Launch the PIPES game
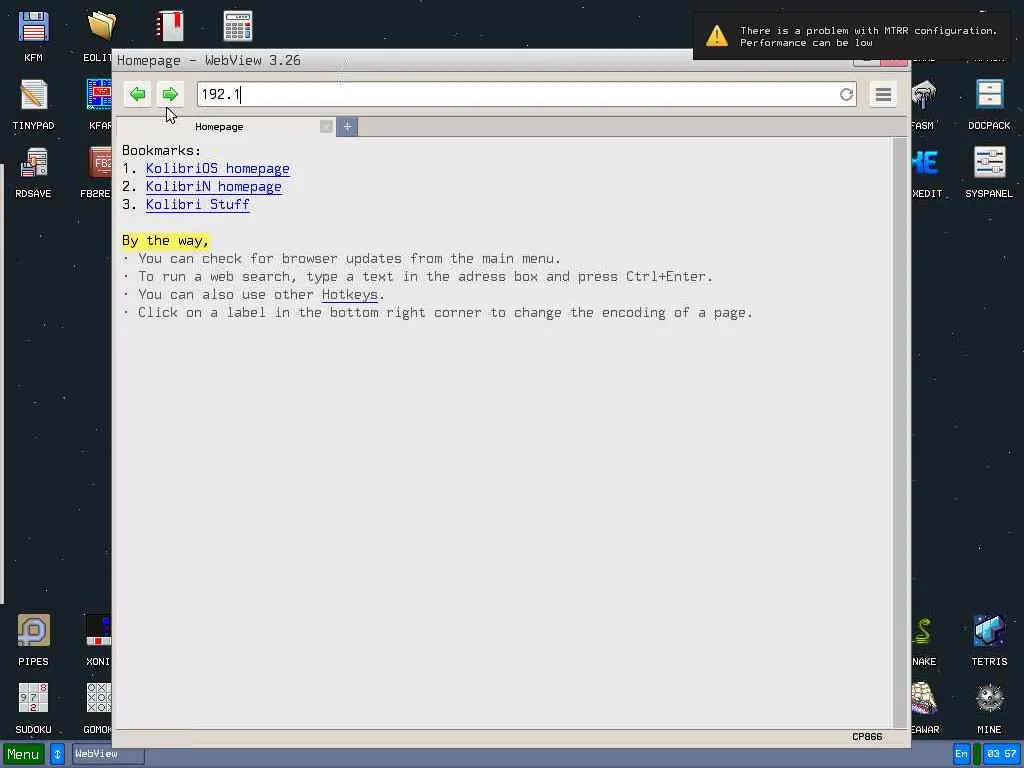The width and height of the screenshot is (1024, 768). click(33, 640)
